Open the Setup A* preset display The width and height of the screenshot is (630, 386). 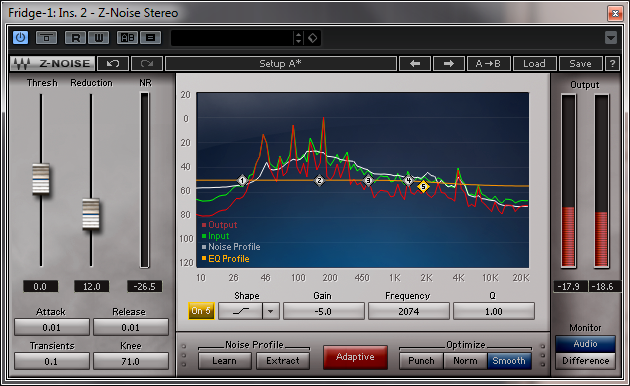281,63
